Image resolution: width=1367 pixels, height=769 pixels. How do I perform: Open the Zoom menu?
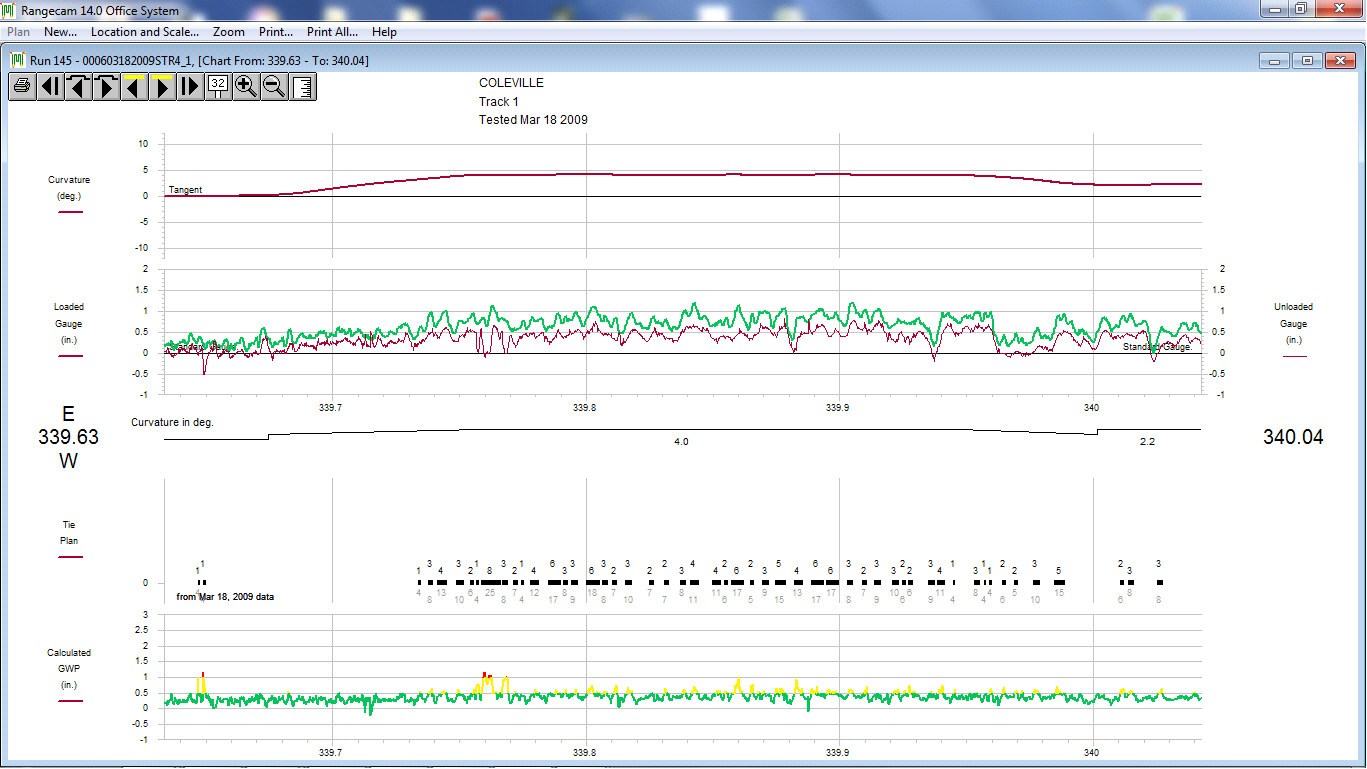point(229,32)
